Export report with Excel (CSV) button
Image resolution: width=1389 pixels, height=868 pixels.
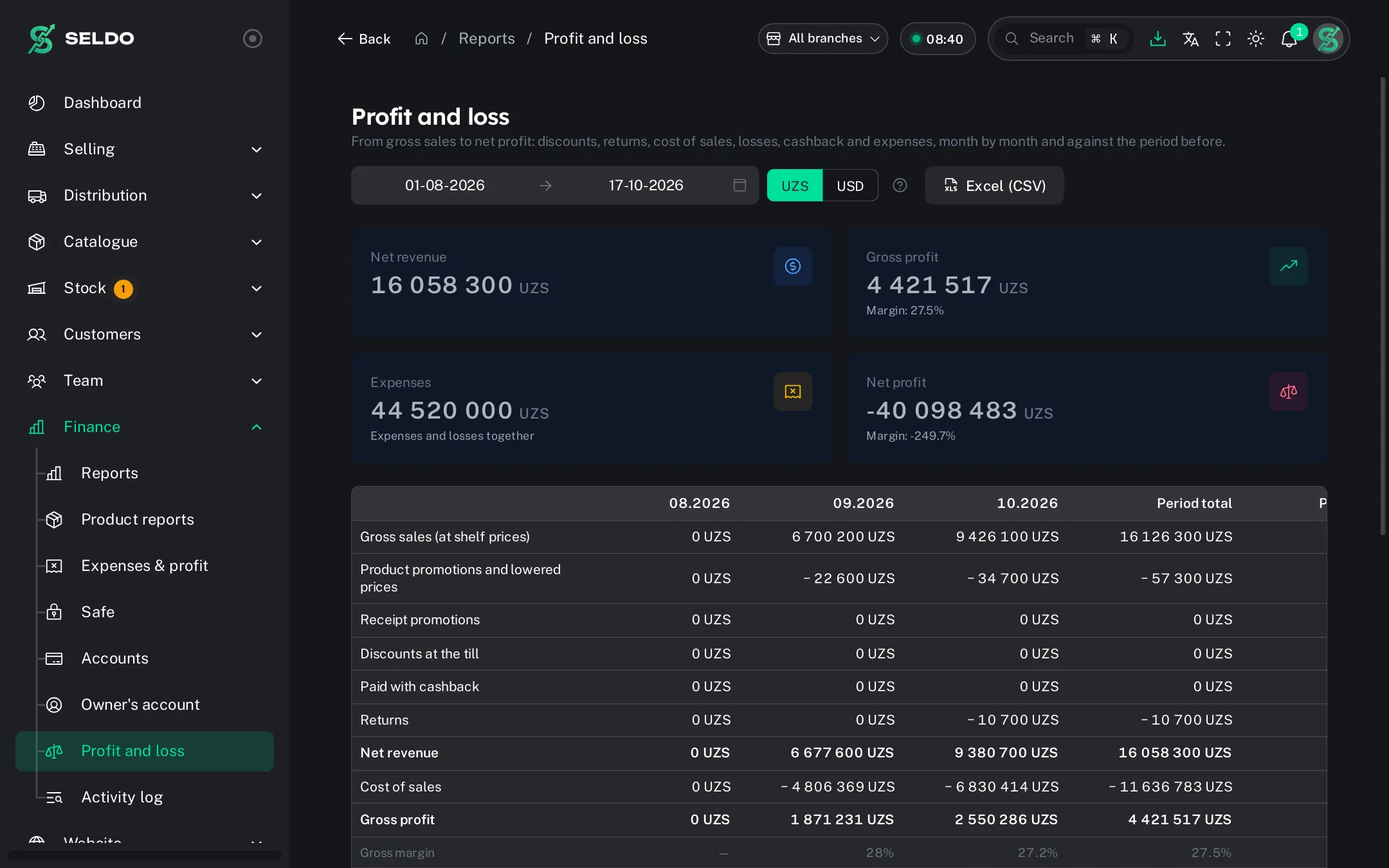tap(994, 185)
